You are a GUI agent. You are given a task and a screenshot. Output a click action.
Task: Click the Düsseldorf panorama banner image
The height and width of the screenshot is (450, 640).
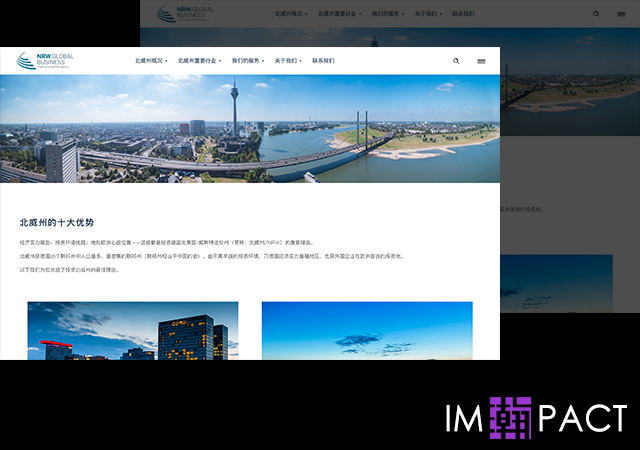point(250,129)
